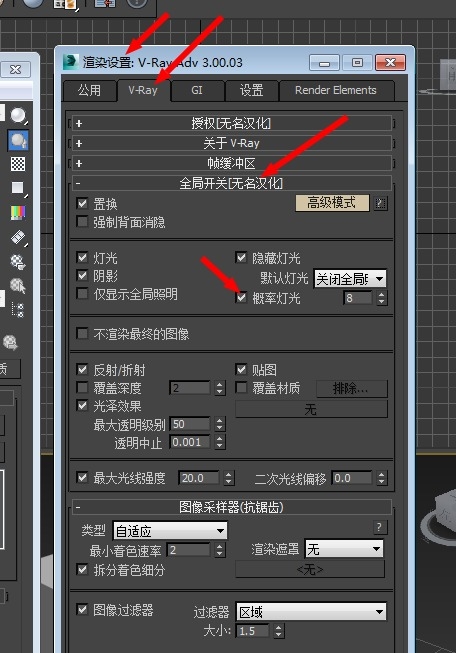456x653 pixels.
Task: Click the help icon beside 高级模式
Action: point(380,204)
